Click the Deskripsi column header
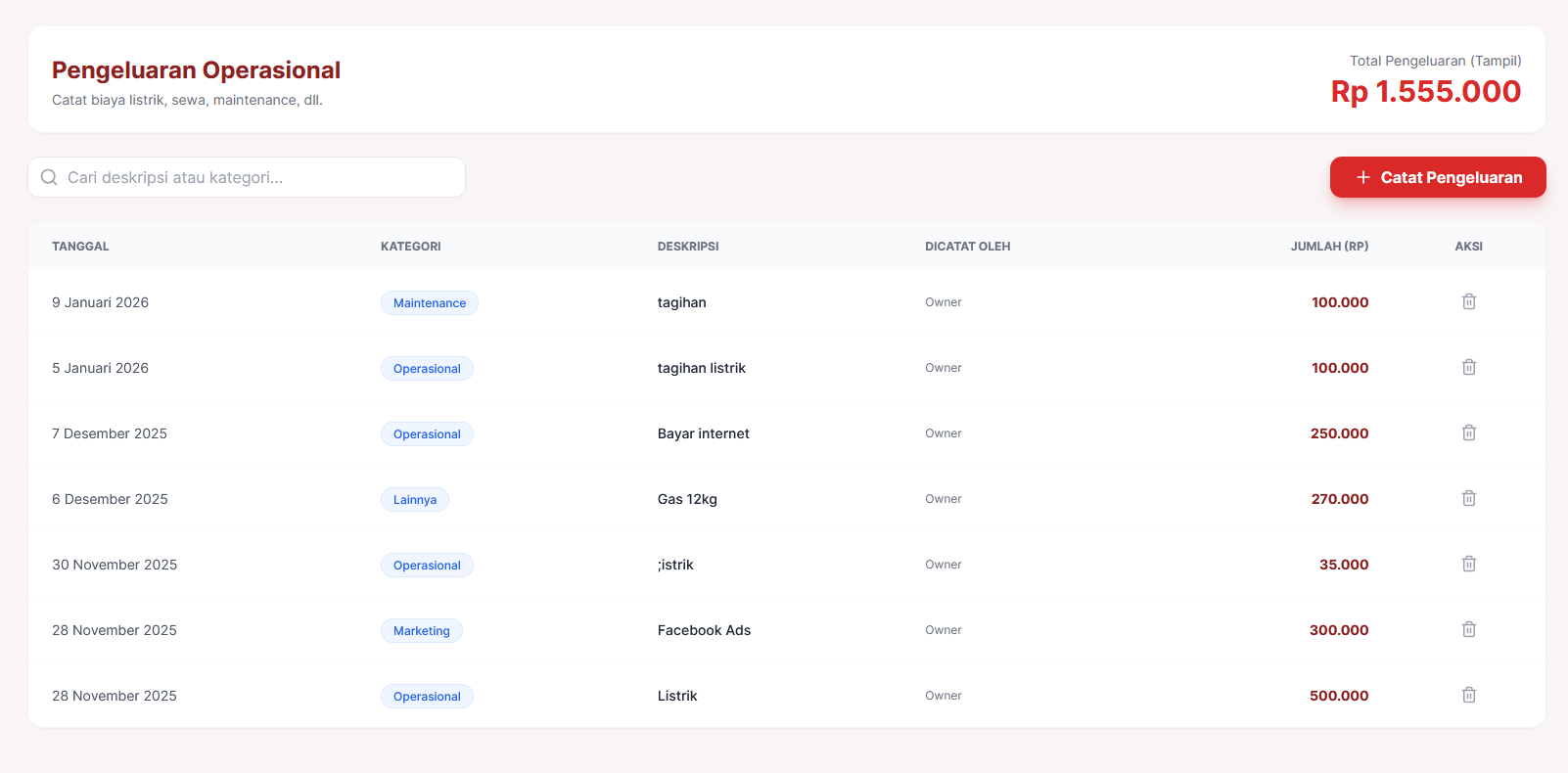This screenshot has width=1568, height=773. click(687, 247)
